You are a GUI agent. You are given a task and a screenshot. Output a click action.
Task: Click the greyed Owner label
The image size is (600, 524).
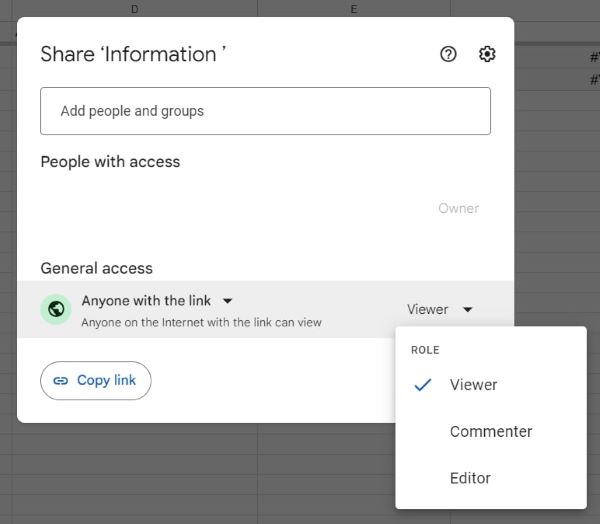pyautogui.click(x=458, y=208)
